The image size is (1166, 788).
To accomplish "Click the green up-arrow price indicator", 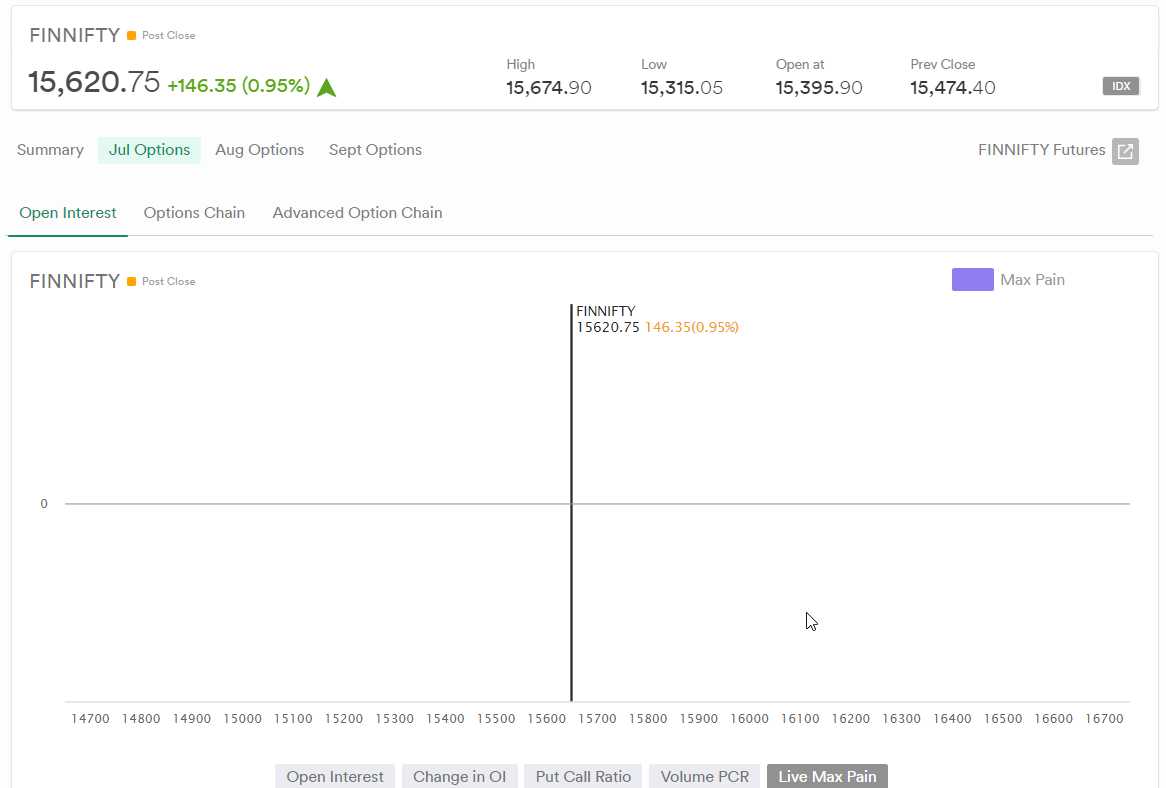I will pyautogui.click(x=326, y=87).
